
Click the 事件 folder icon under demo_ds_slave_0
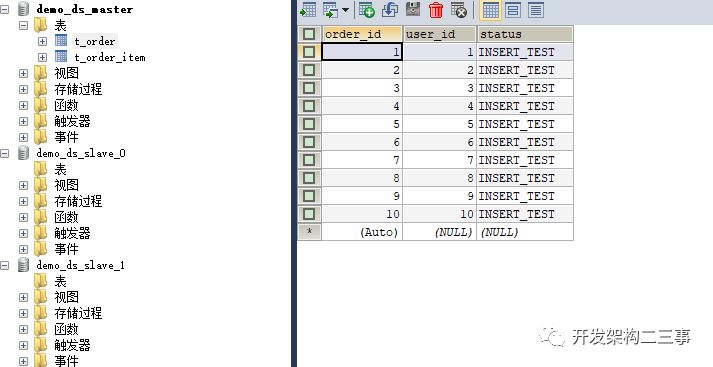[x=40, y=248]
